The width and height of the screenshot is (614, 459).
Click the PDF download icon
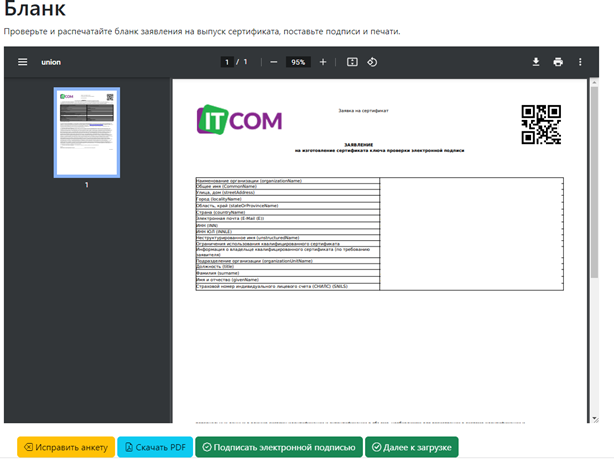(536, 62)
